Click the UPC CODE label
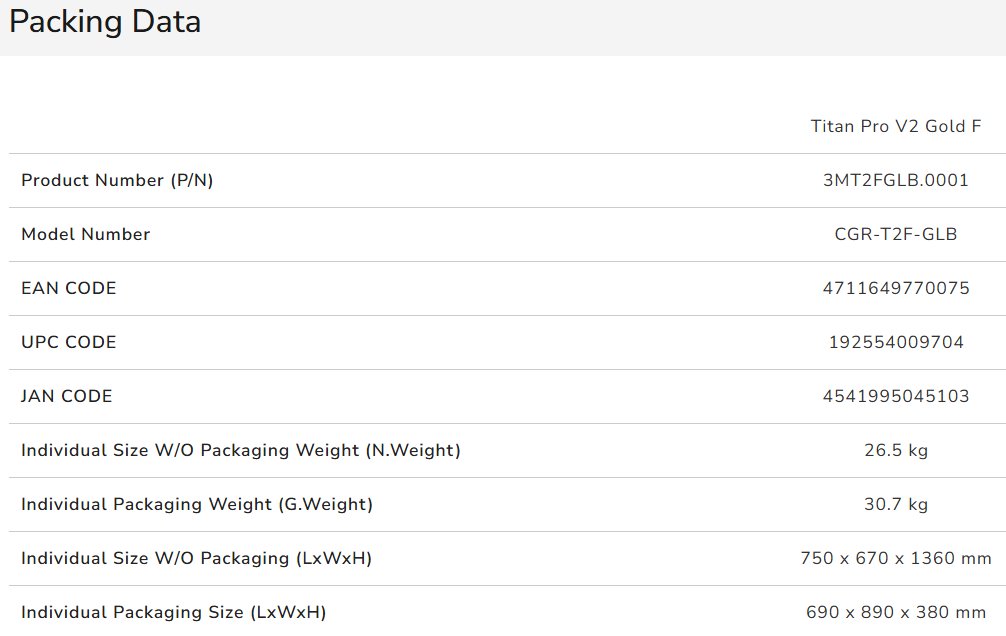Viewport: 1006px width, 636px height. click(x=69, y=342)
